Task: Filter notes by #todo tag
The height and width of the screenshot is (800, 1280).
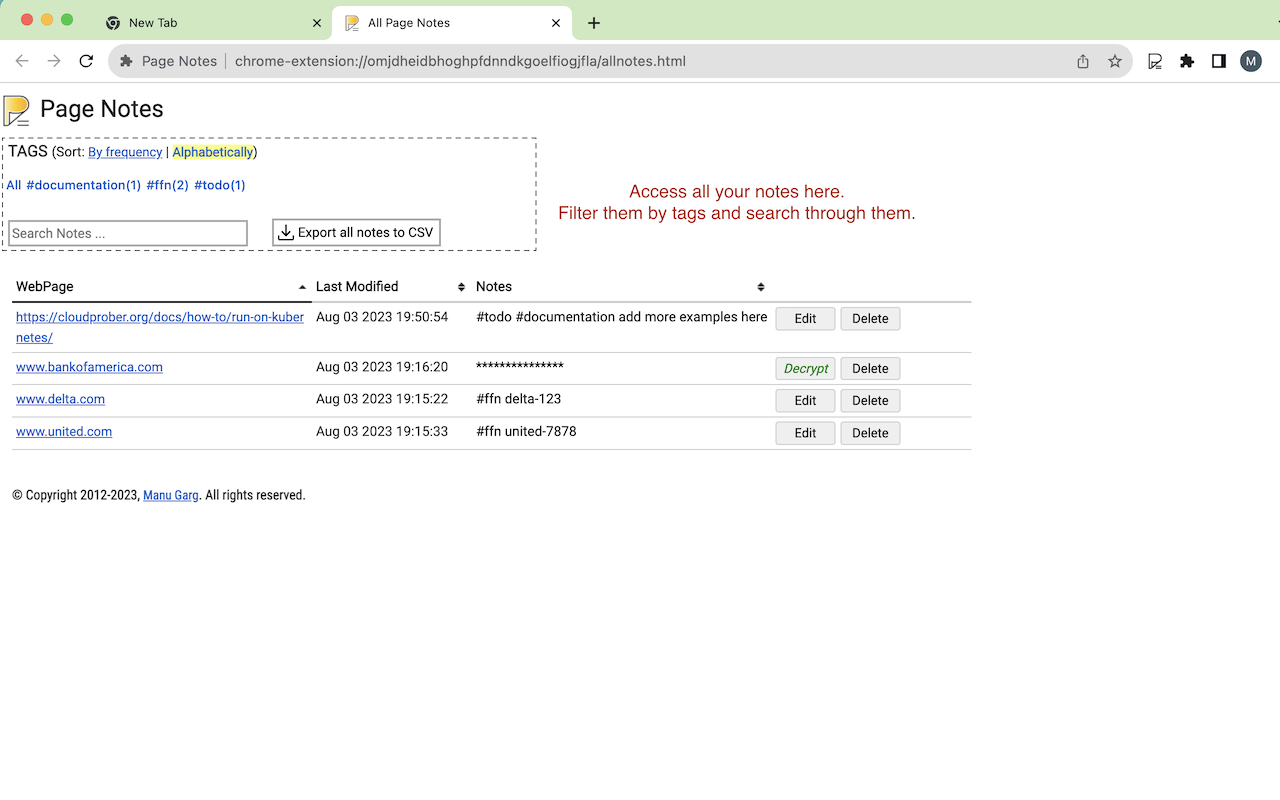Action: coord(219,185)
